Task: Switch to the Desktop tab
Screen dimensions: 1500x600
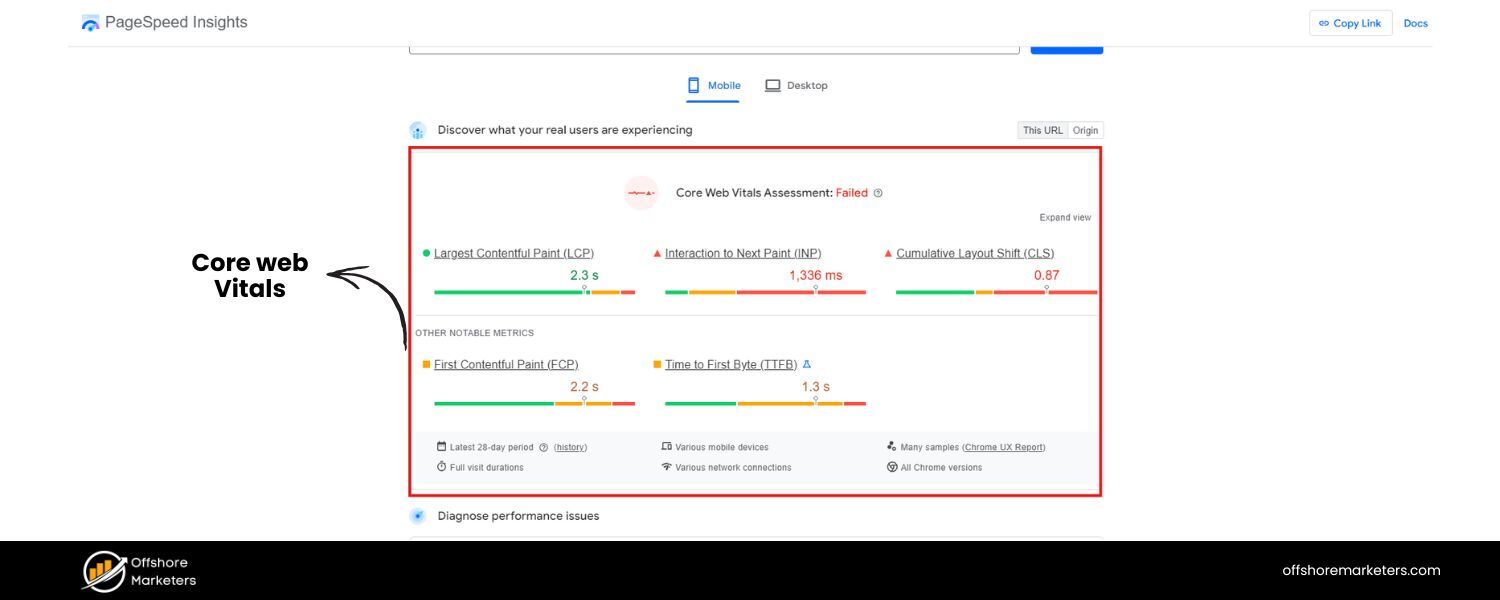Action: point(797,85)
